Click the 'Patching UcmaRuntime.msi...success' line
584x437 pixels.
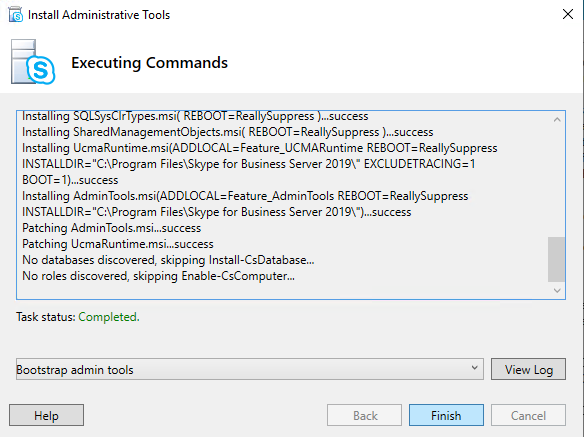click(x=118, y=244)
